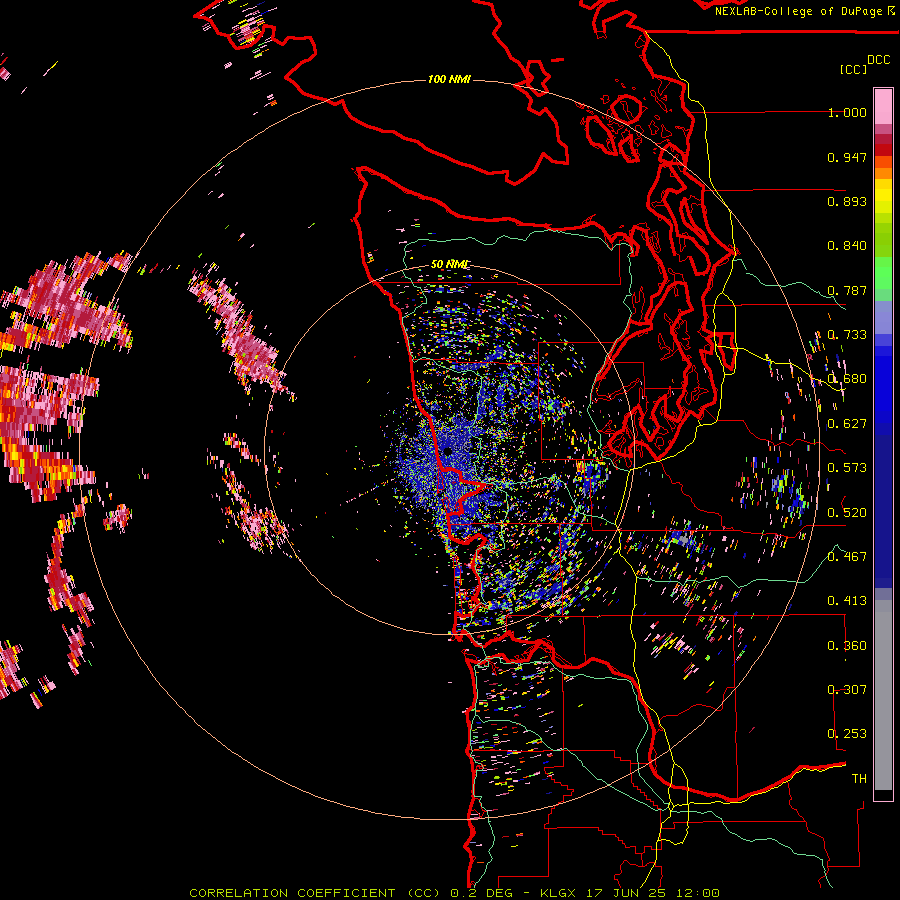Pick the yellow segment of color scale

point(883,197)
